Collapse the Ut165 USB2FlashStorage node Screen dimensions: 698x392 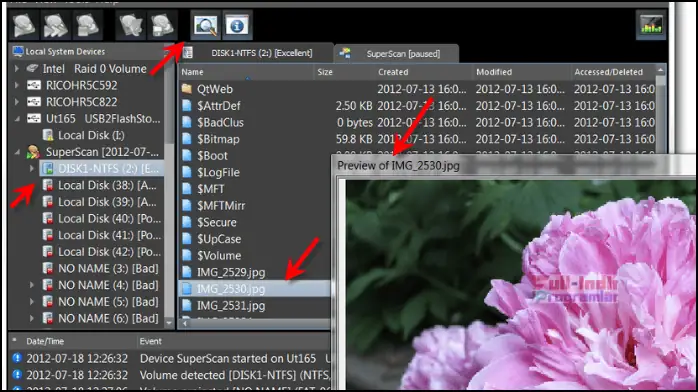(x=17, y=119)
